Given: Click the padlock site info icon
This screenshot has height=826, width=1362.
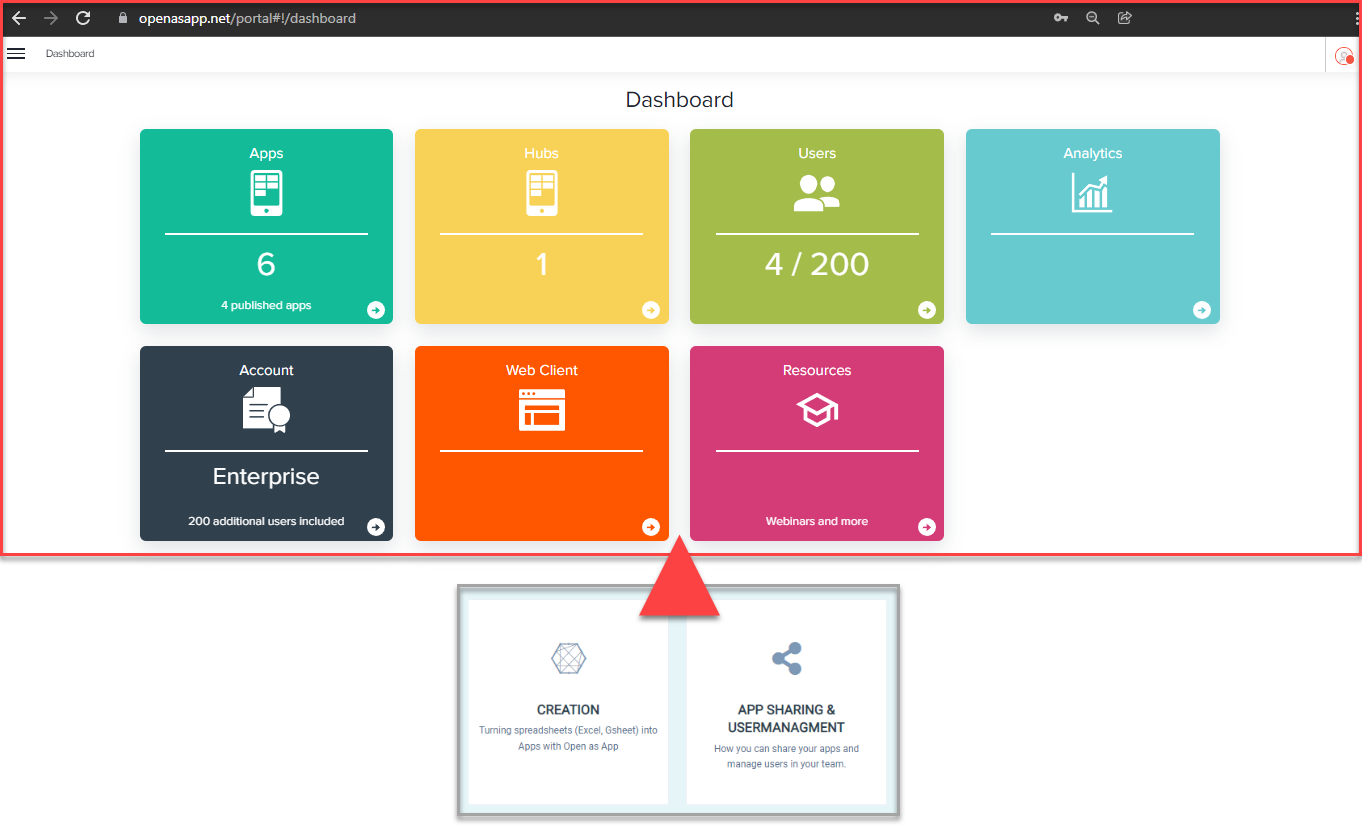Looking at the screenshot, I should pos(123,18).
